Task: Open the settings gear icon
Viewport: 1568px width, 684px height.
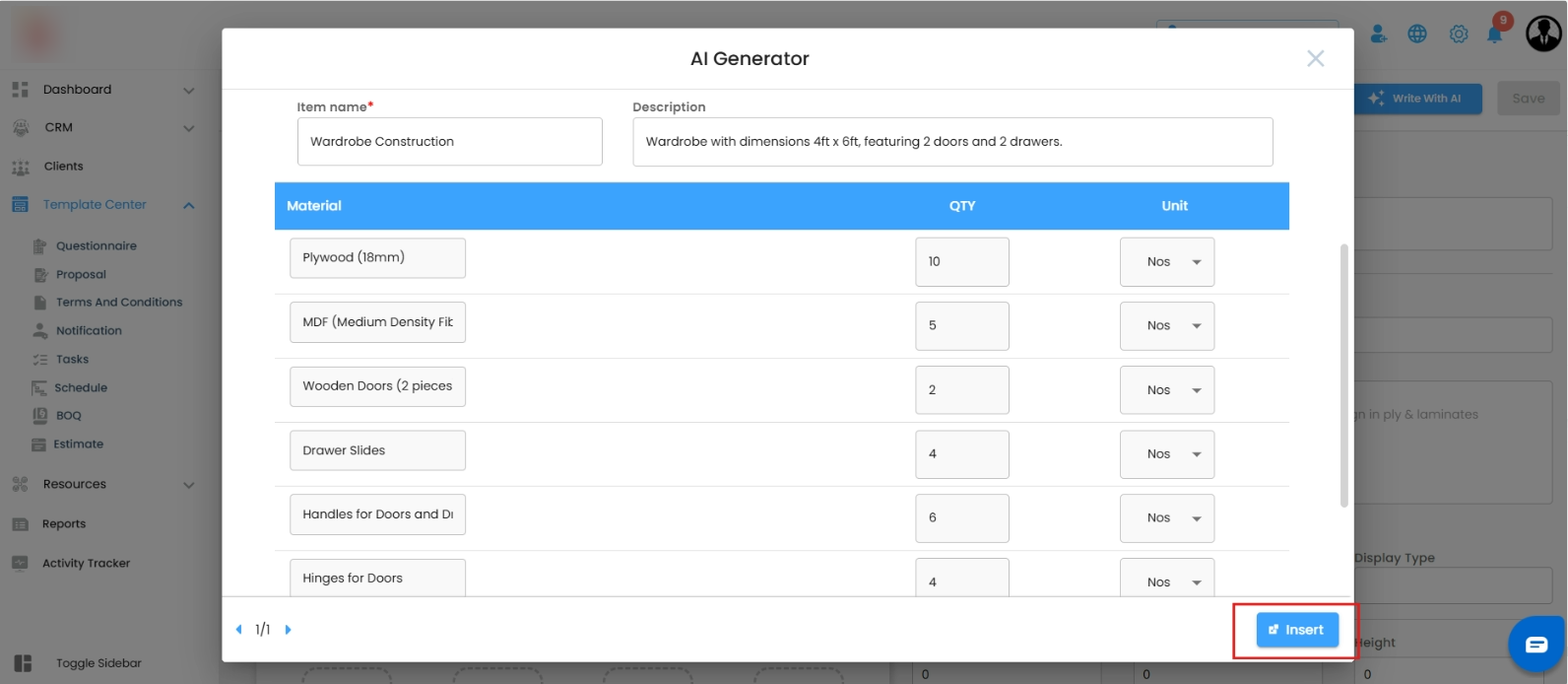Action: pyautogui.click(x=1459, y=34)
